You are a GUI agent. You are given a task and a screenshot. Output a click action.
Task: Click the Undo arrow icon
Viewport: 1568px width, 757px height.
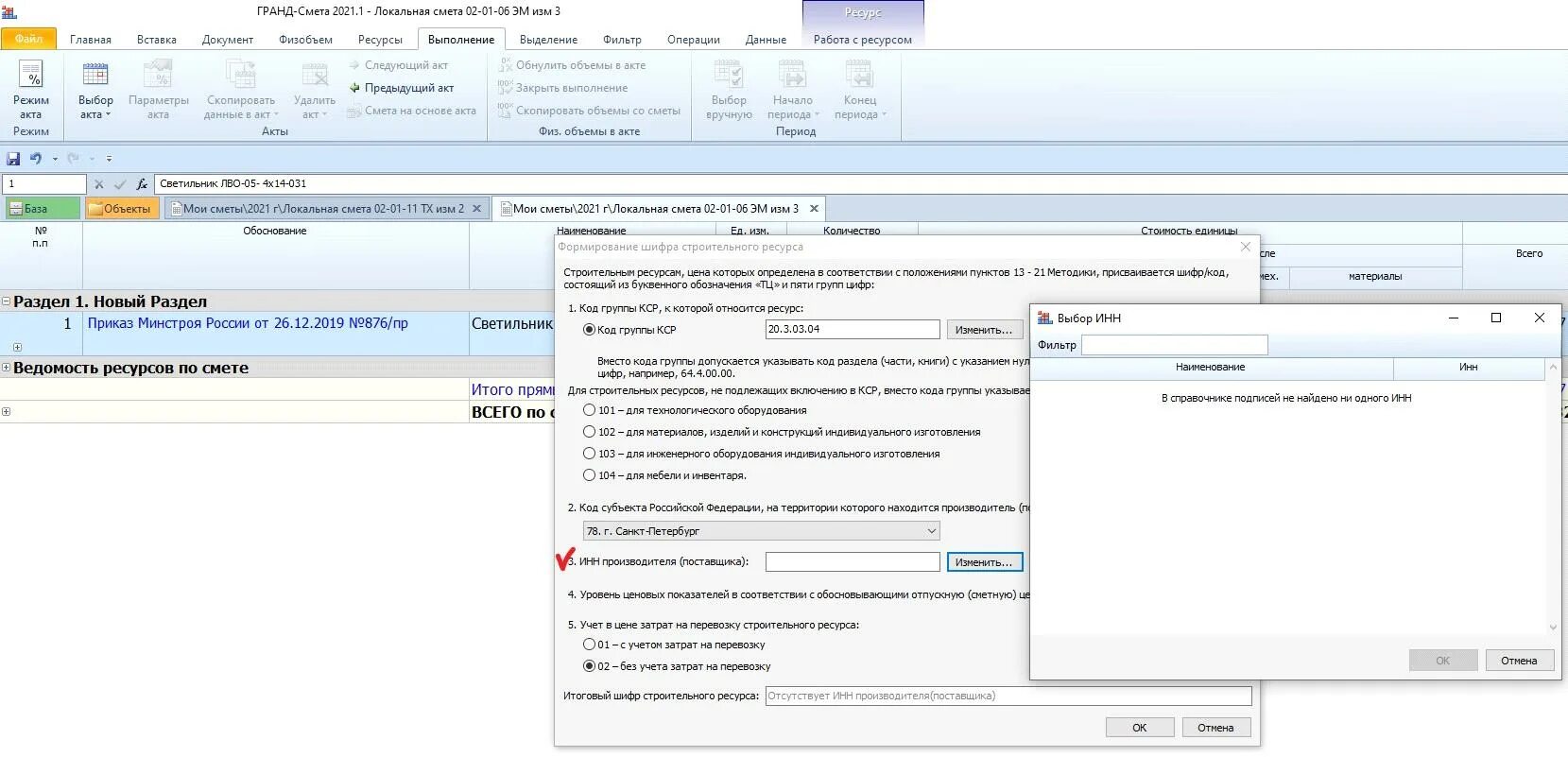pos(35,159)
